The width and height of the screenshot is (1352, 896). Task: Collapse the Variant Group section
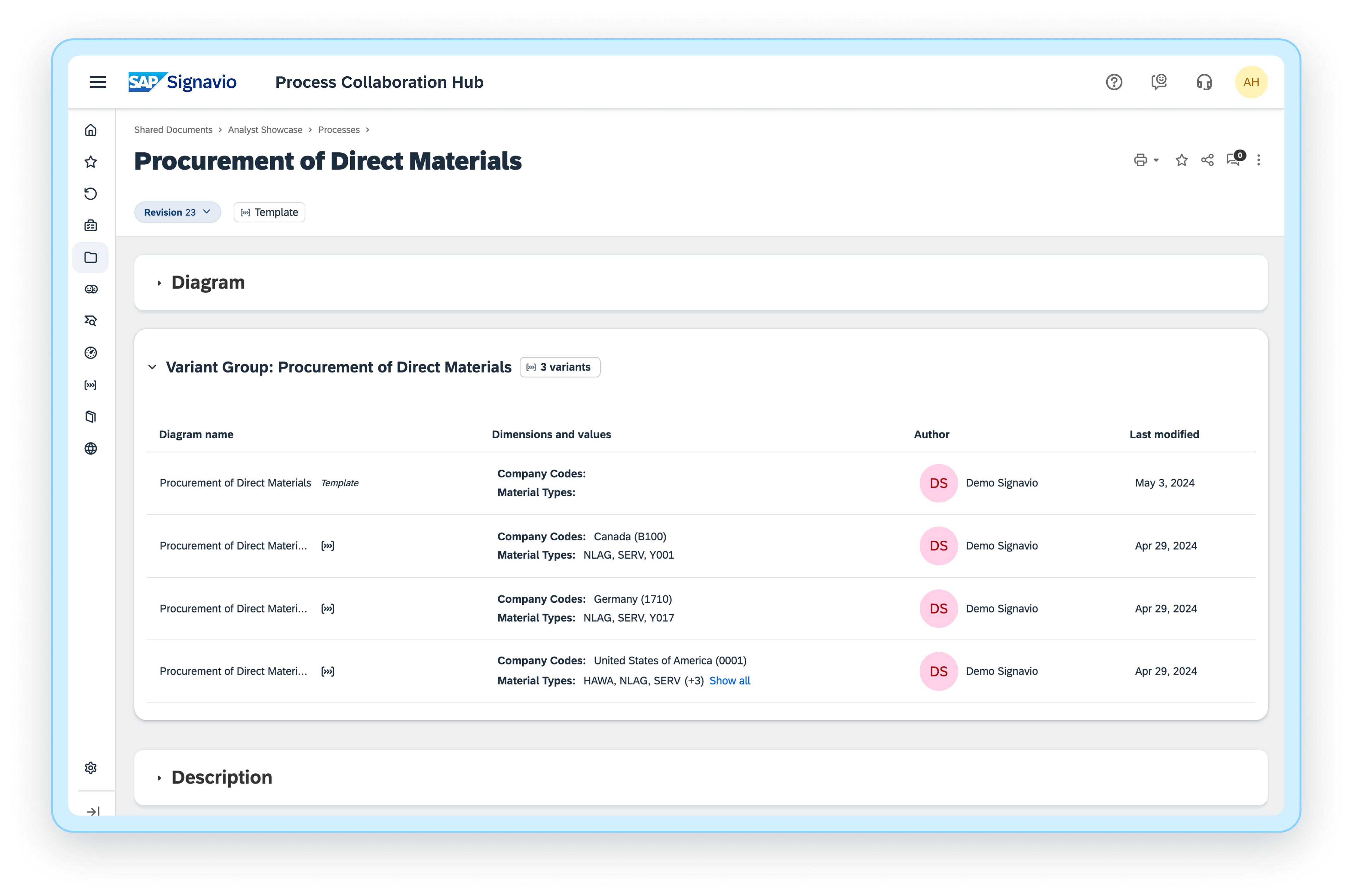153,367
